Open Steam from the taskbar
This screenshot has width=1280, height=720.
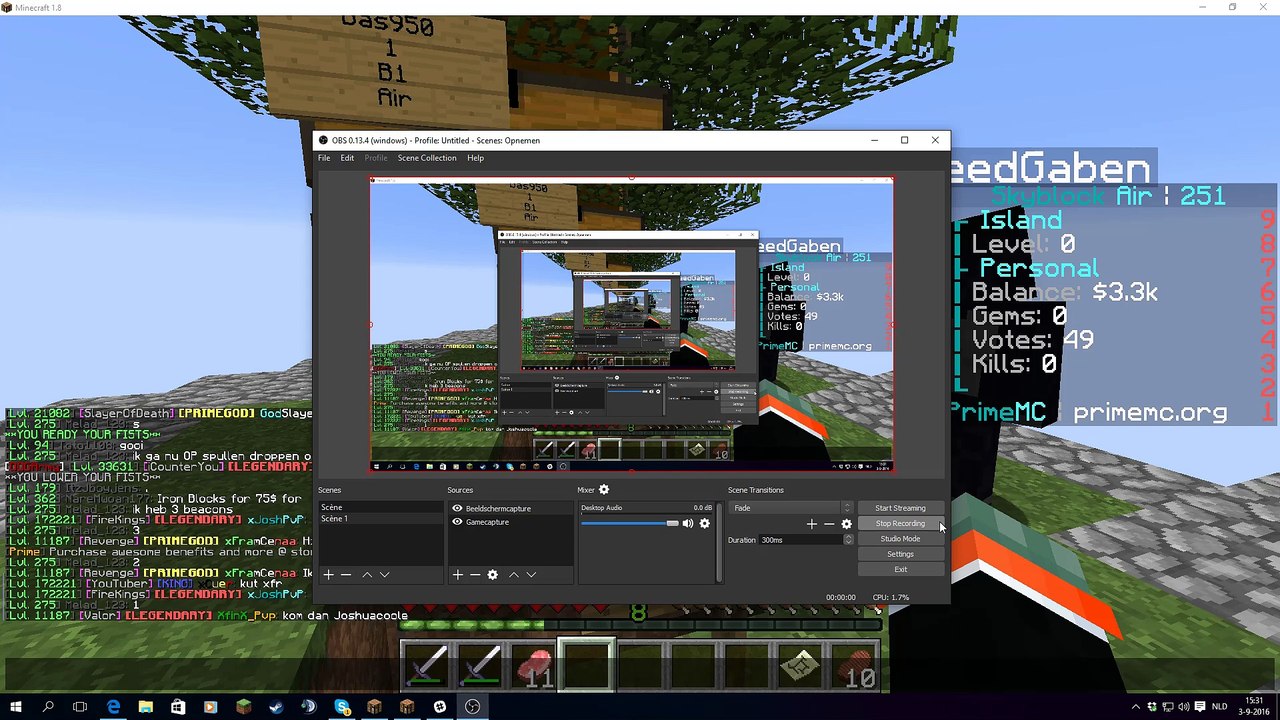coord(276,707)
